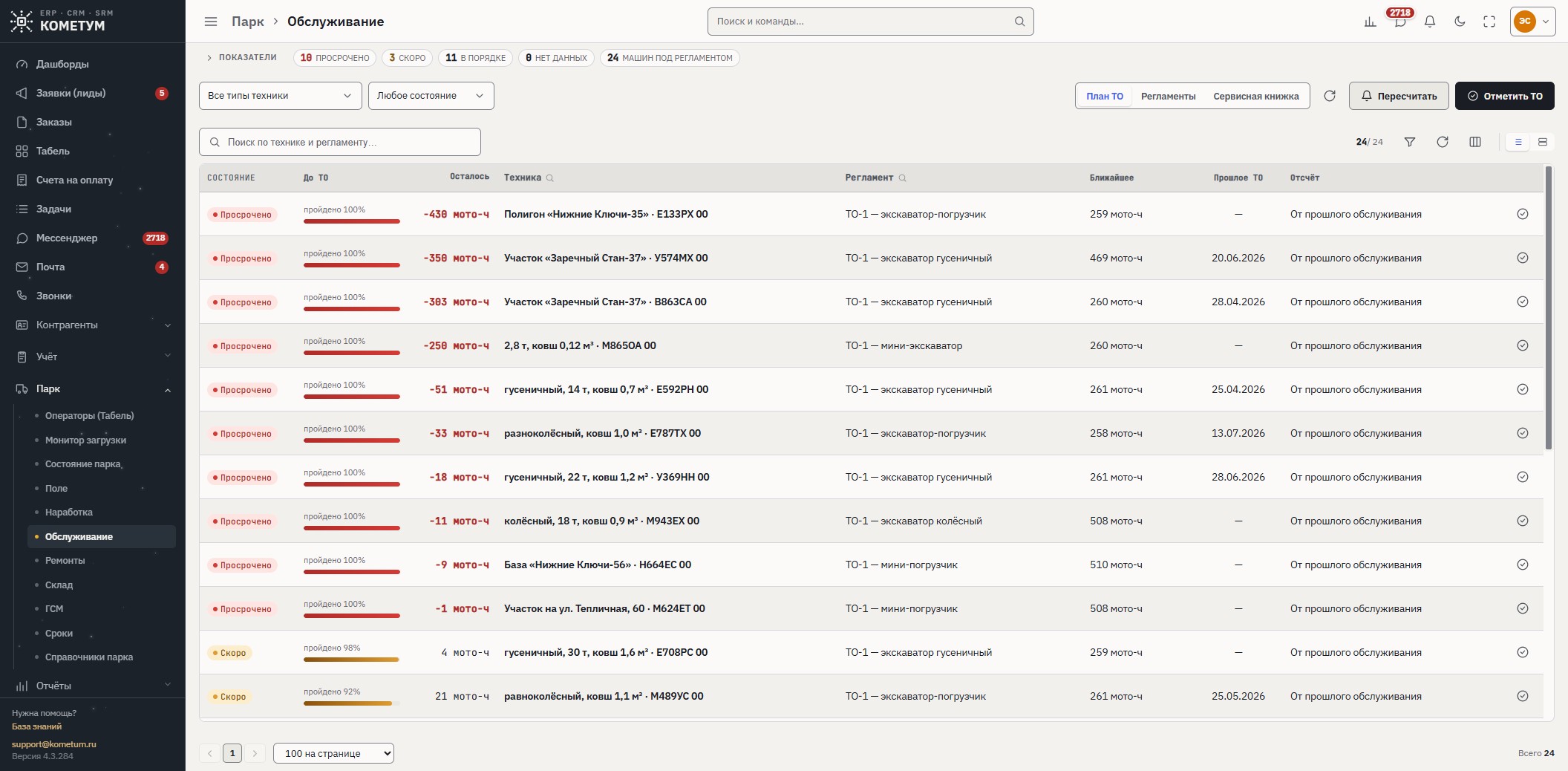The image size is (1568, 771).
Task: Open the table filter funnel icon
Action: tap(1410, 142)
